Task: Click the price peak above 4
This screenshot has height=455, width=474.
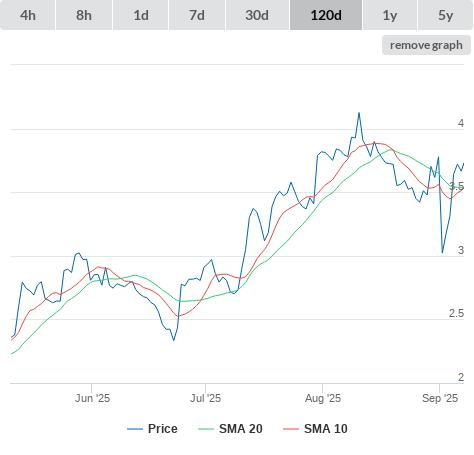Action: click(x=359, y=113)
